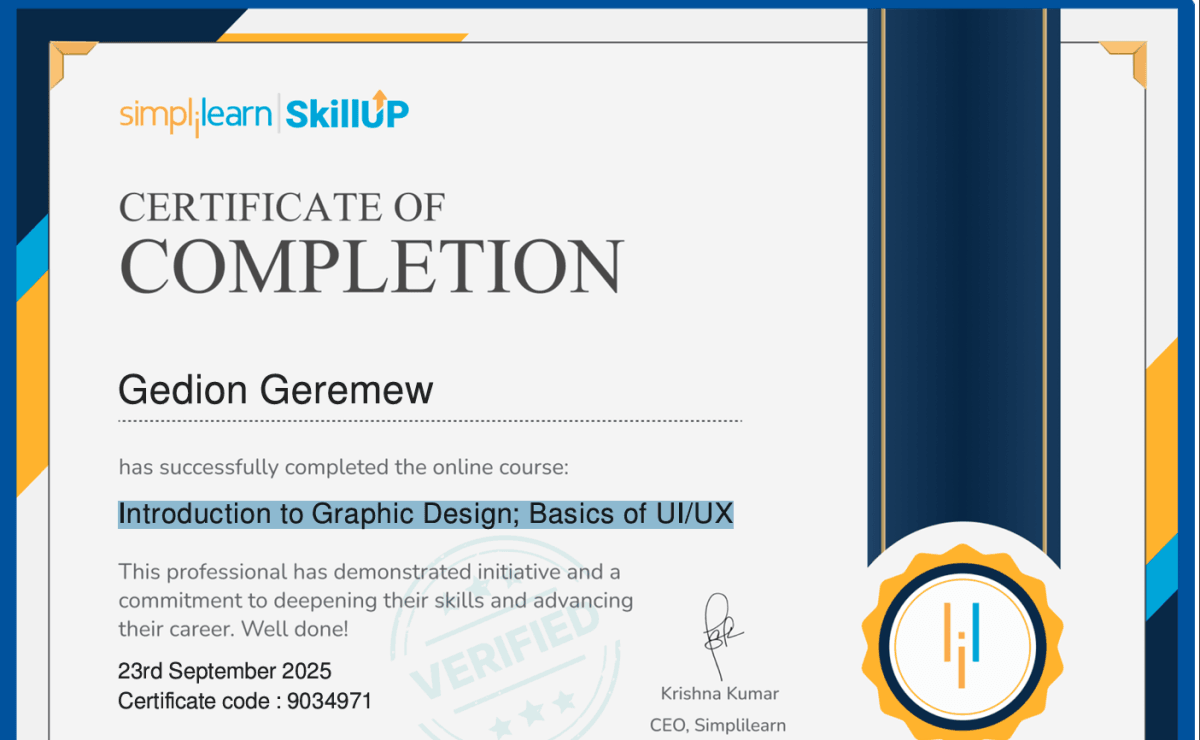
Task: Click 'has successfully completed the online course' text
Action: coord(344,467)
